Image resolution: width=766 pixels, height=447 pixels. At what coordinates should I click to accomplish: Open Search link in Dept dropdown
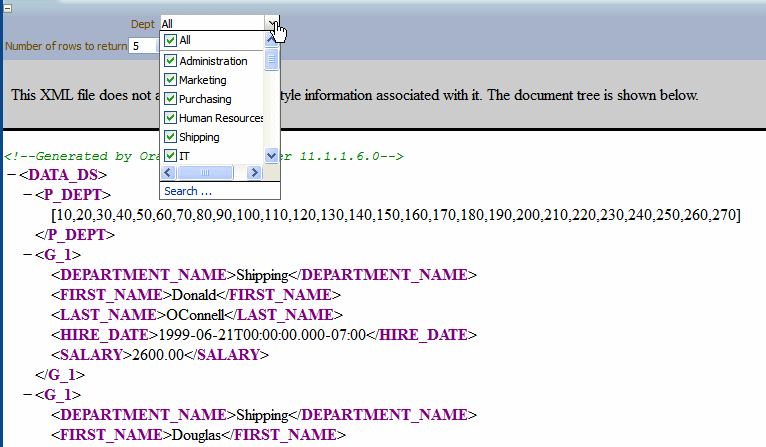pyautogui.click(x=188, y=191)
